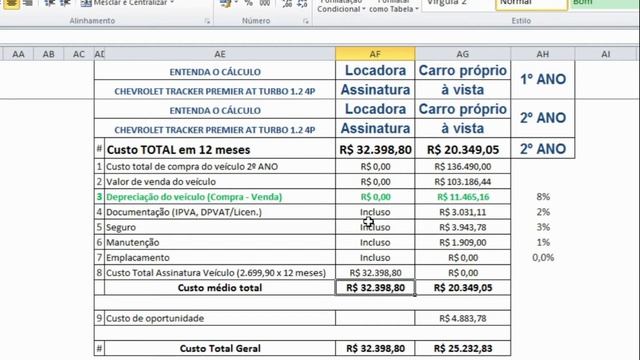Open Formatação Condicional dropdown
Image resolution: width=640 pixels, height=360 pixels.
click(x=341, y=6)
